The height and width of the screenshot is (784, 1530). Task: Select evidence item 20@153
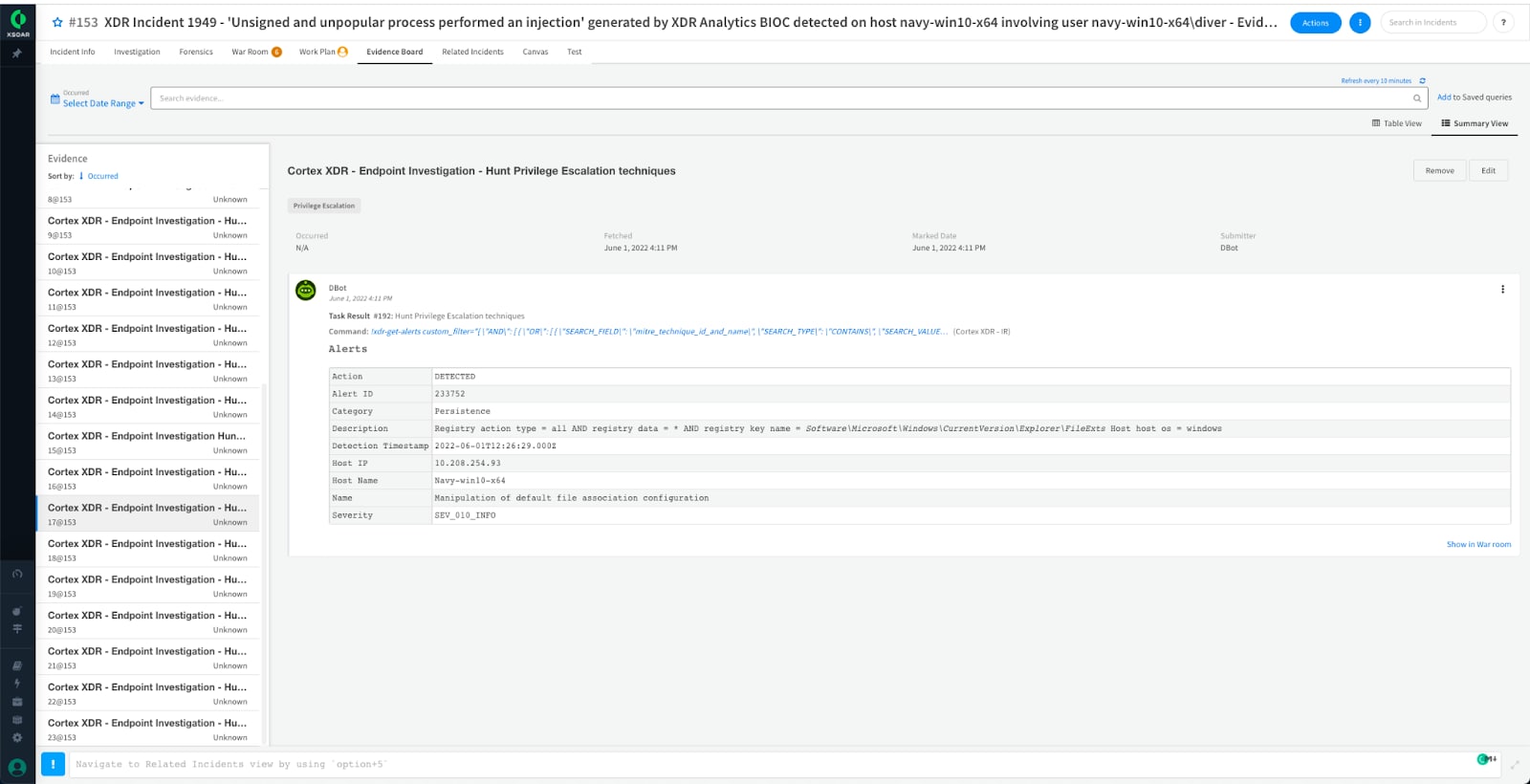tap(147, 621)
